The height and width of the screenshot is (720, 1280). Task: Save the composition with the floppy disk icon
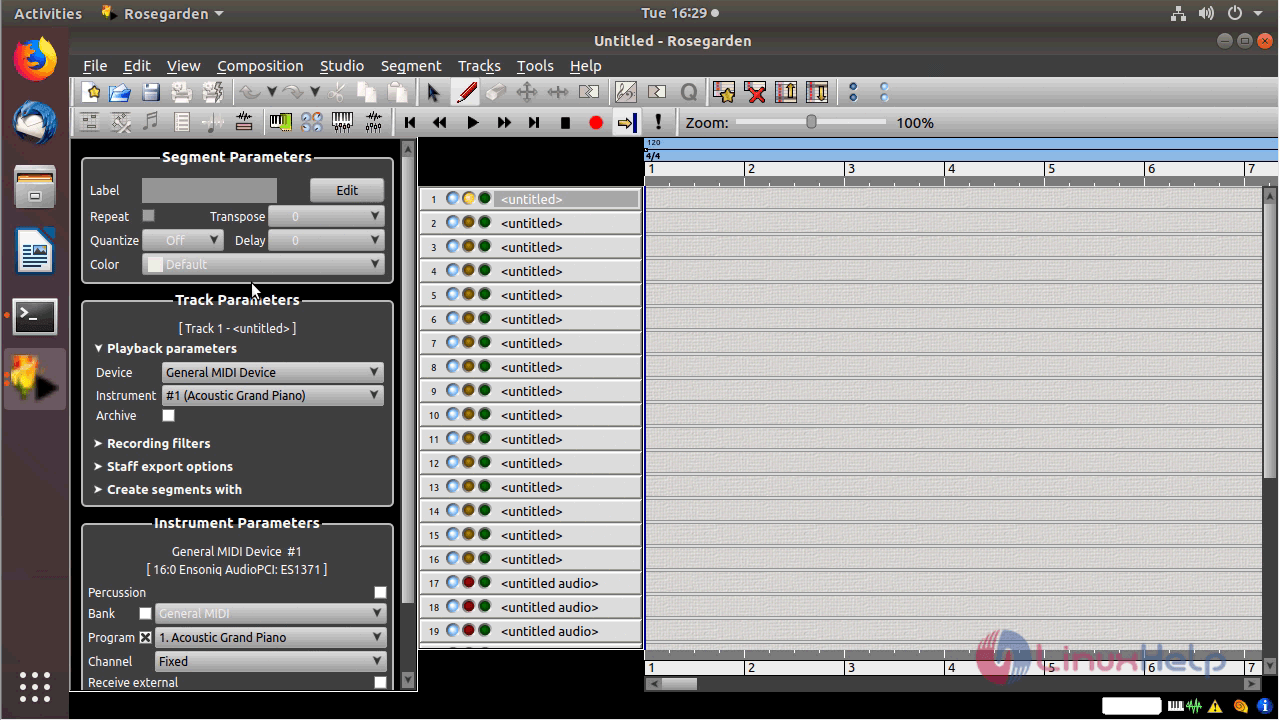coord(151,93)
